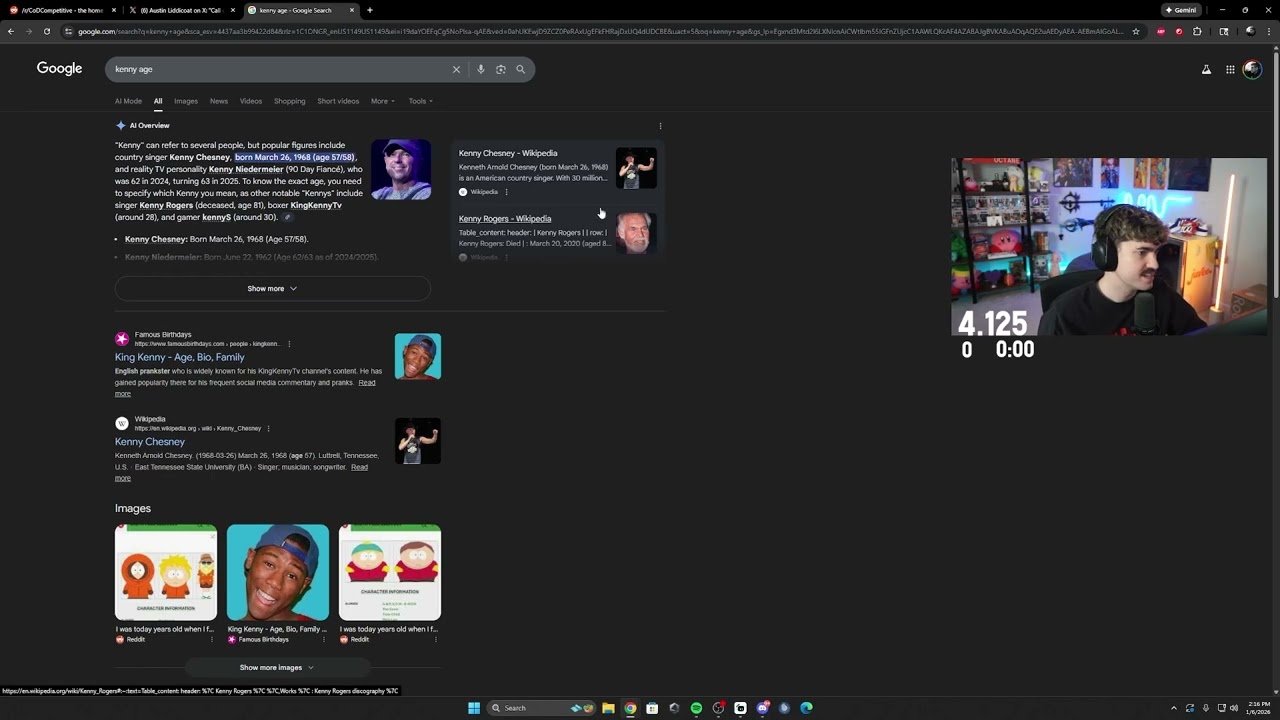The height and width of the screenshot is (720, 1280).
Task: Click the link chip after 'kennyS (around 30)'
Action: pyautogui.click(x=287, y=217)
